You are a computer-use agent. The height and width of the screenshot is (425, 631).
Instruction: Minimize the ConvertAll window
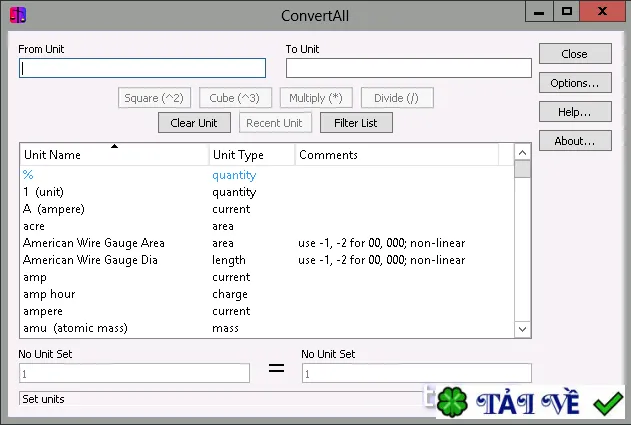(x=539, y=12)
